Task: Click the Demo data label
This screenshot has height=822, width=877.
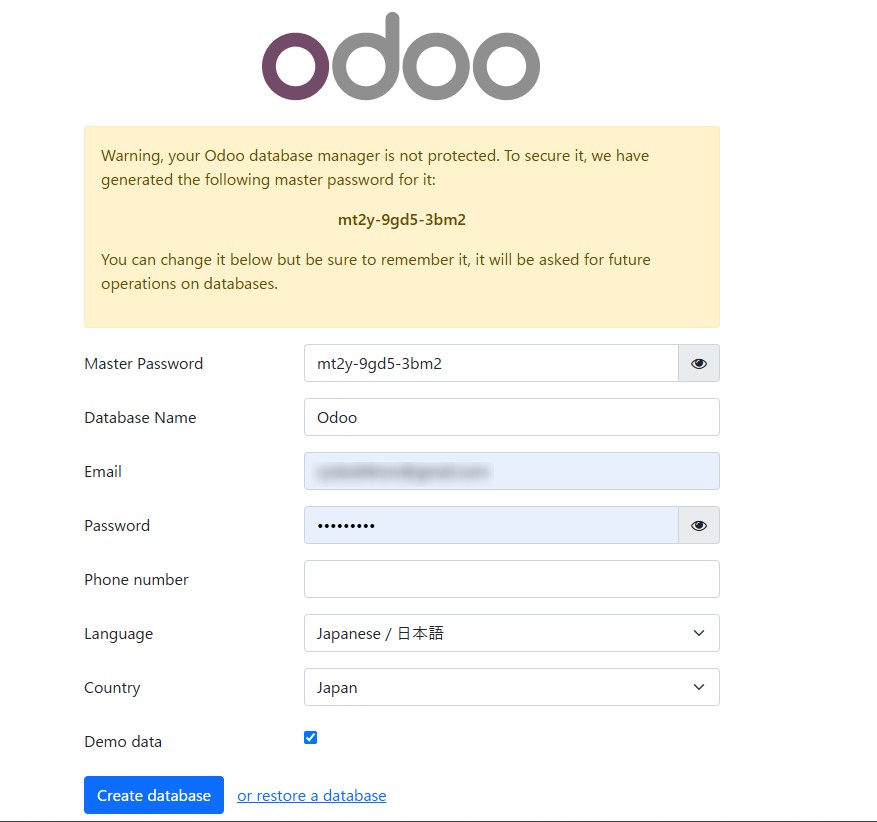Action: pyautogui.click(x=123, y=741)
